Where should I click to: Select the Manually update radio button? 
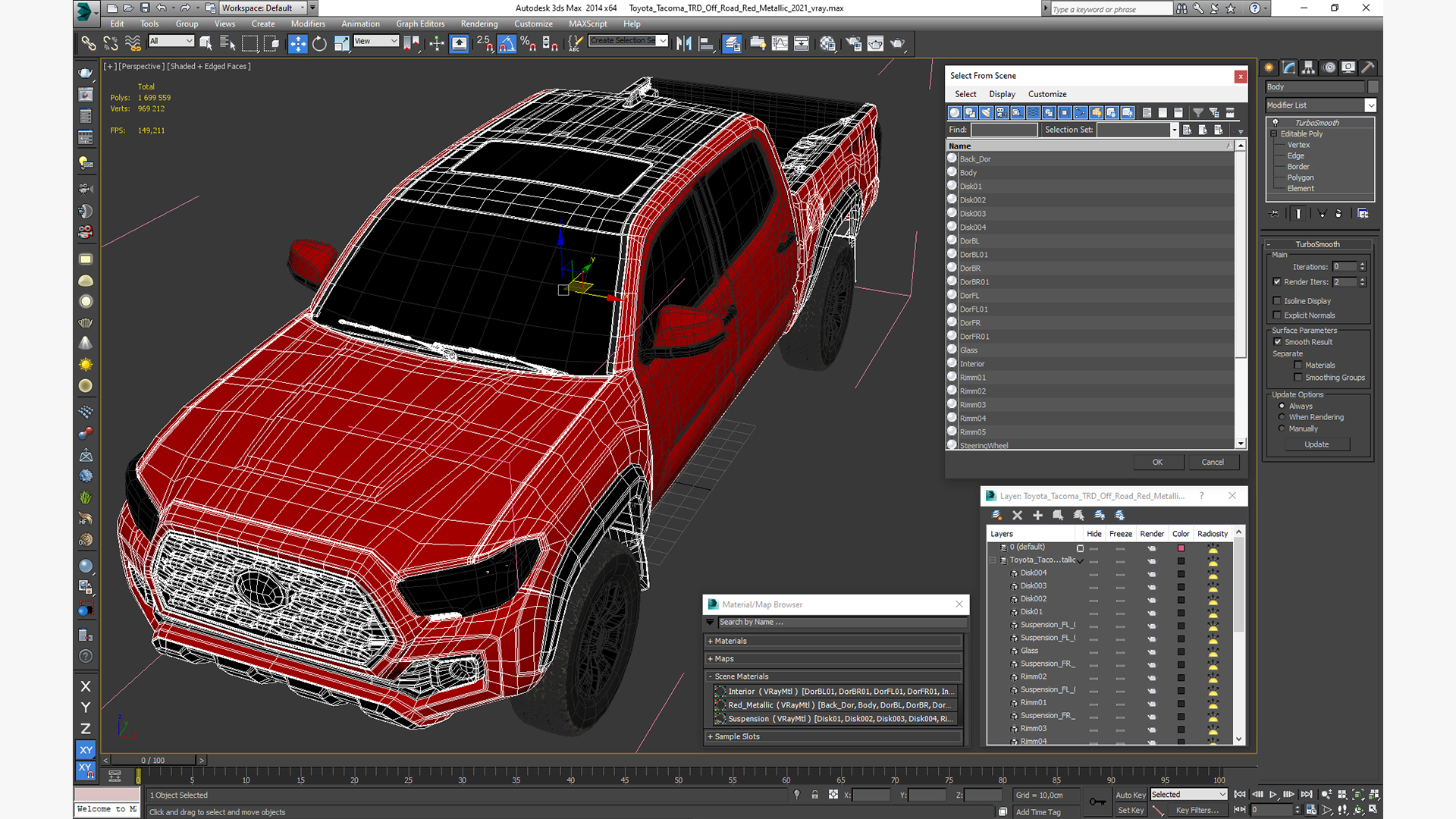[x=1282, y=428]
